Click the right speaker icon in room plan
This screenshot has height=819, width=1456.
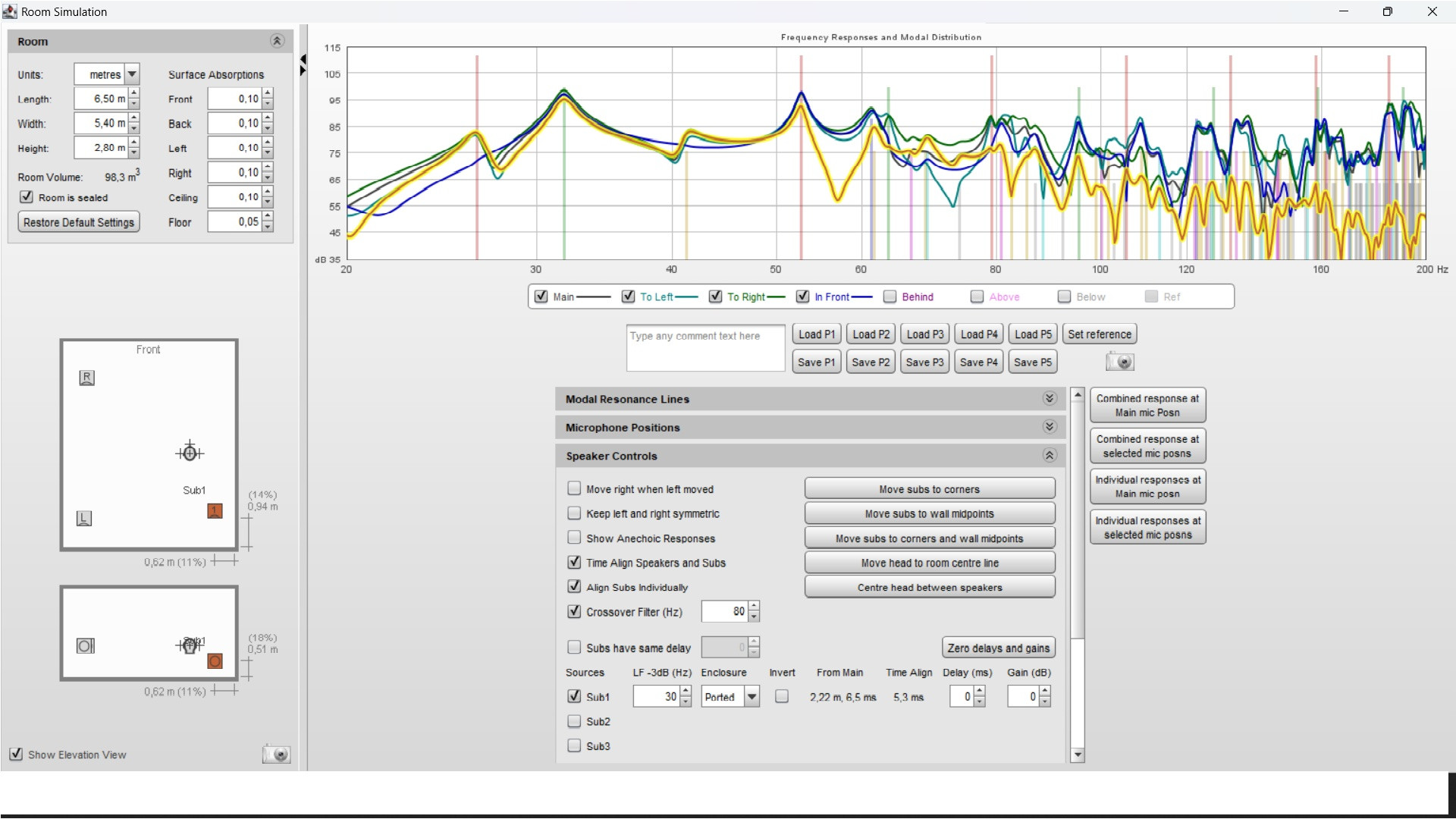[x=86, y=378]
